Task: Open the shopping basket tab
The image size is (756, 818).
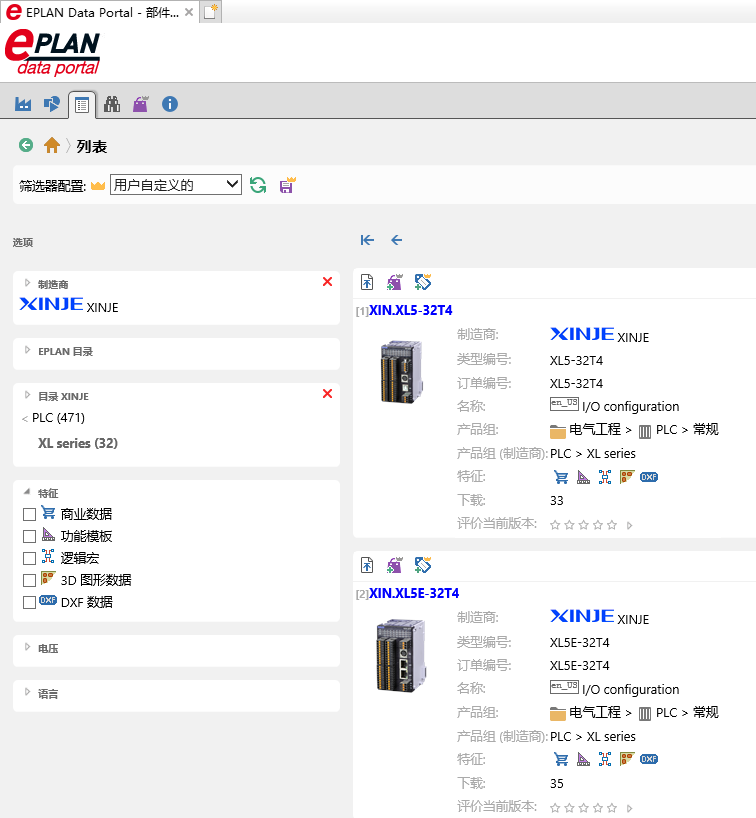Action: 140,104
